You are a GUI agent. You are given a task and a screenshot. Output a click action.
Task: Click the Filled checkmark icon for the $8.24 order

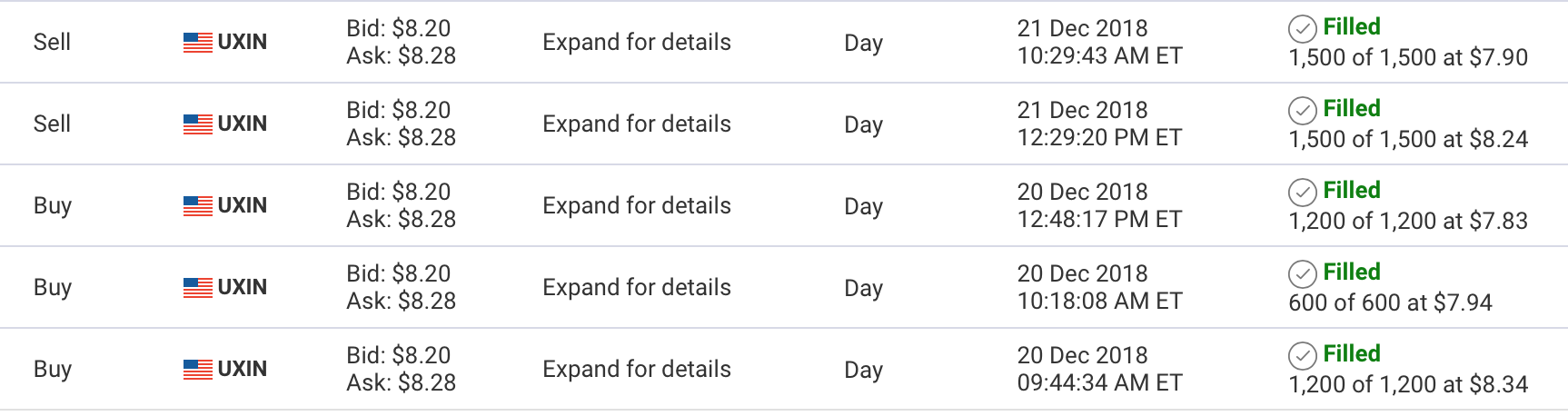coord(1303,112)
